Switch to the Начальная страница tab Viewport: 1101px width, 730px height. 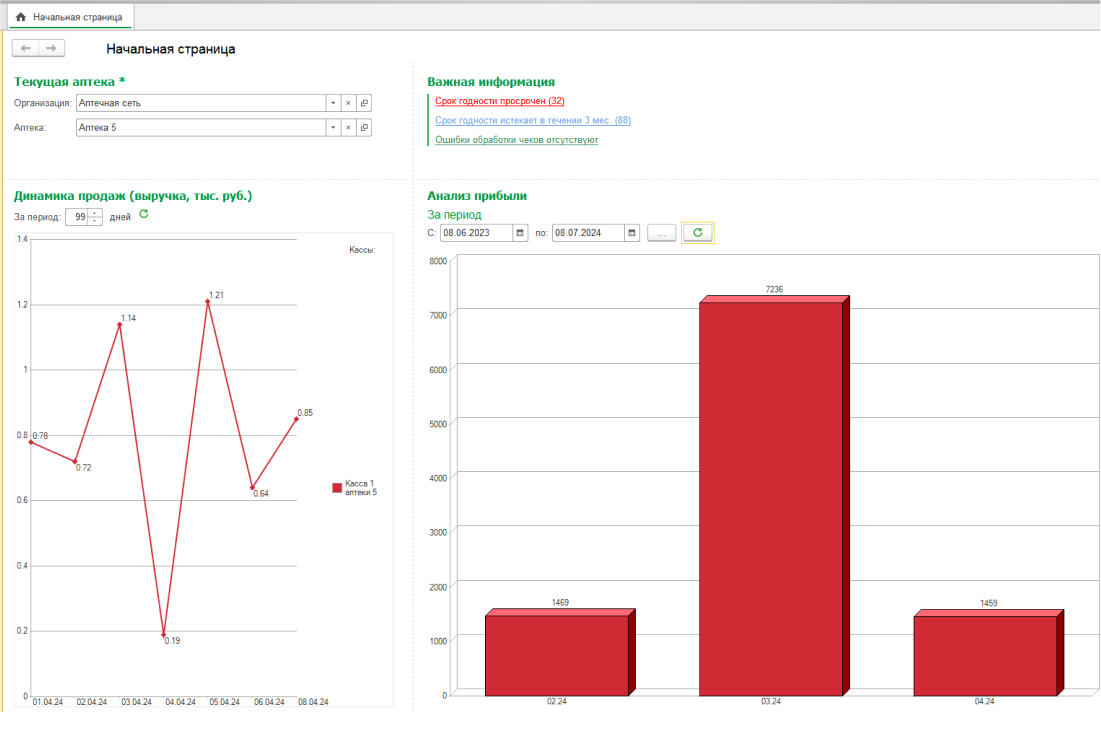tap(70, 17)
